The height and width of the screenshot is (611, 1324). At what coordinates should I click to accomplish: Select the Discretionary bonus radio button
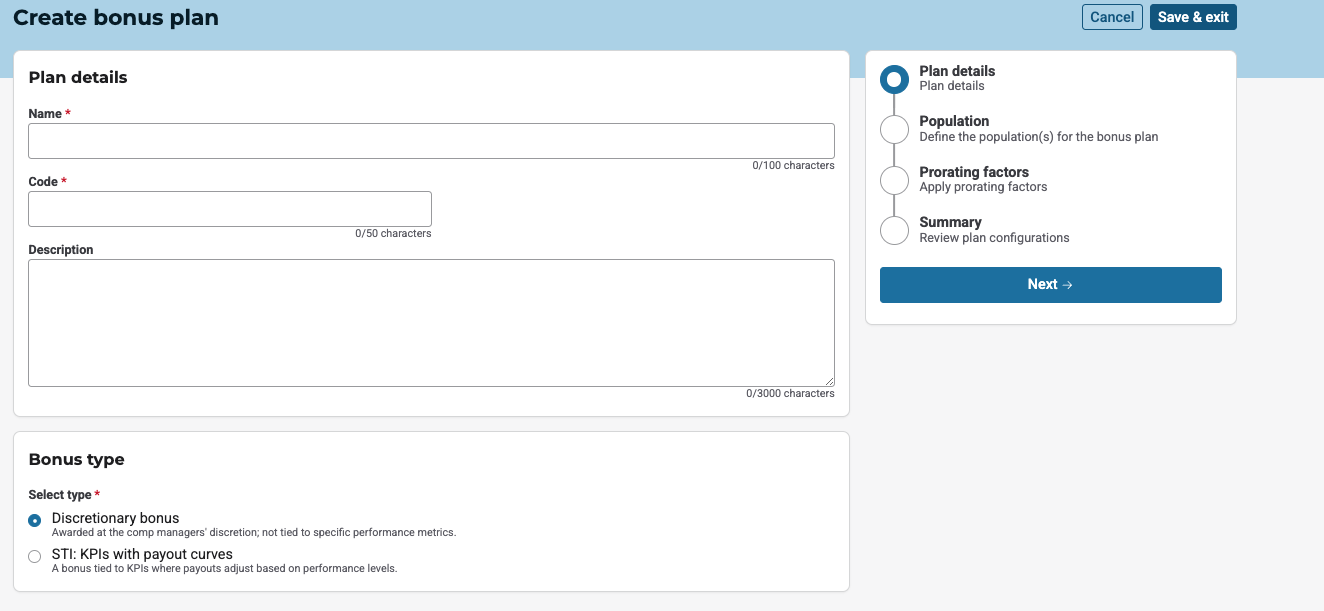tap(35, 520)
